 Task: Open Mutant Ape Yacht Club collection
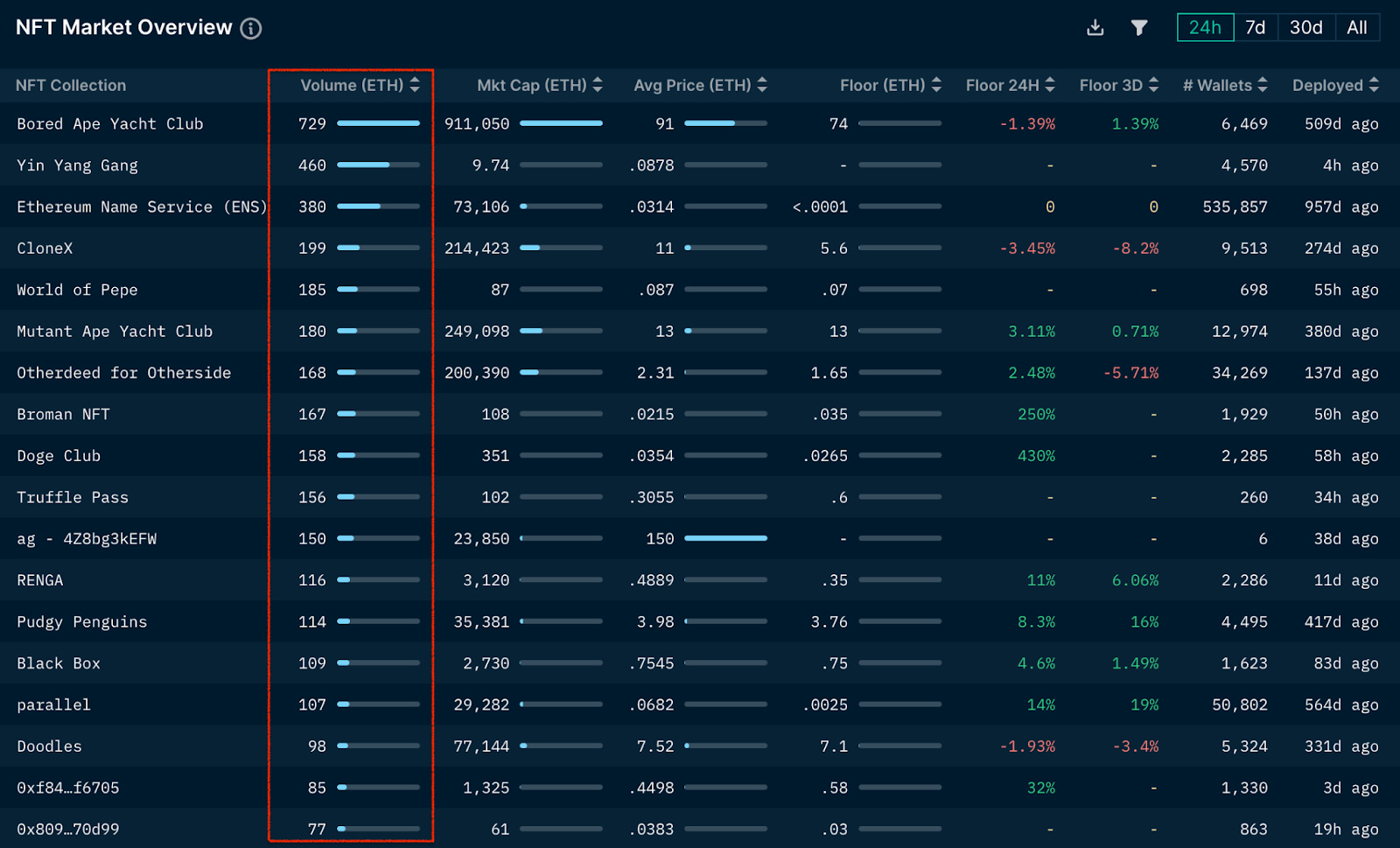coord(115,331)
